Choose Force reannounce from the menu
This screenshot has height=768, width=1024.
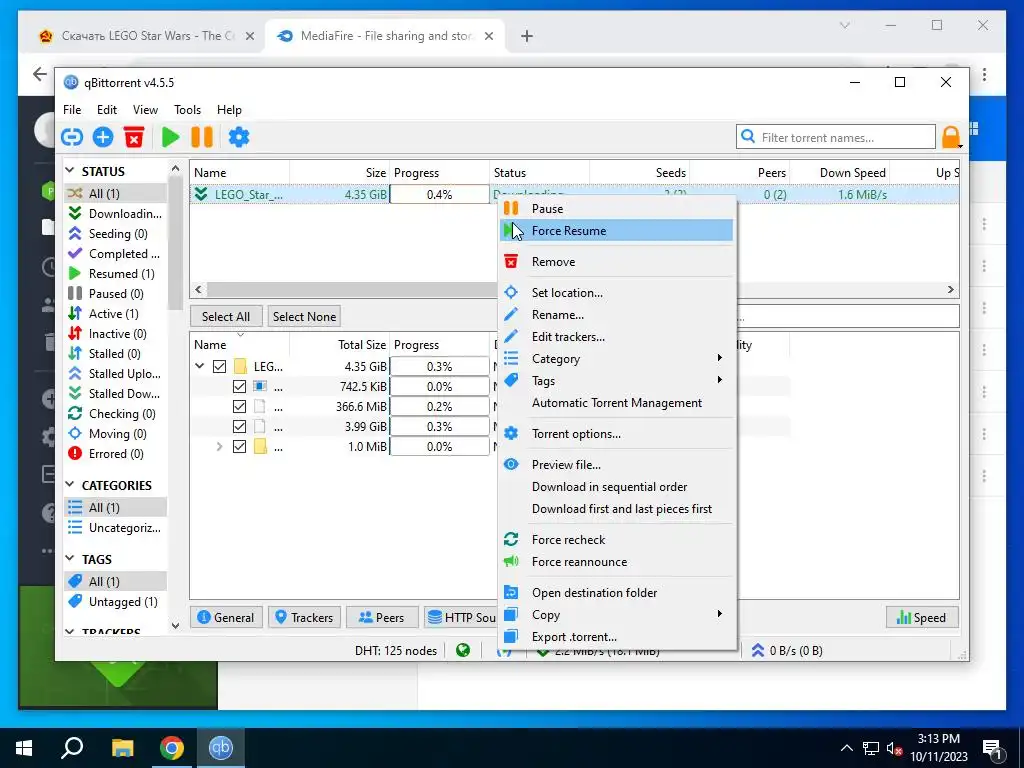click(x=616, y=562)
